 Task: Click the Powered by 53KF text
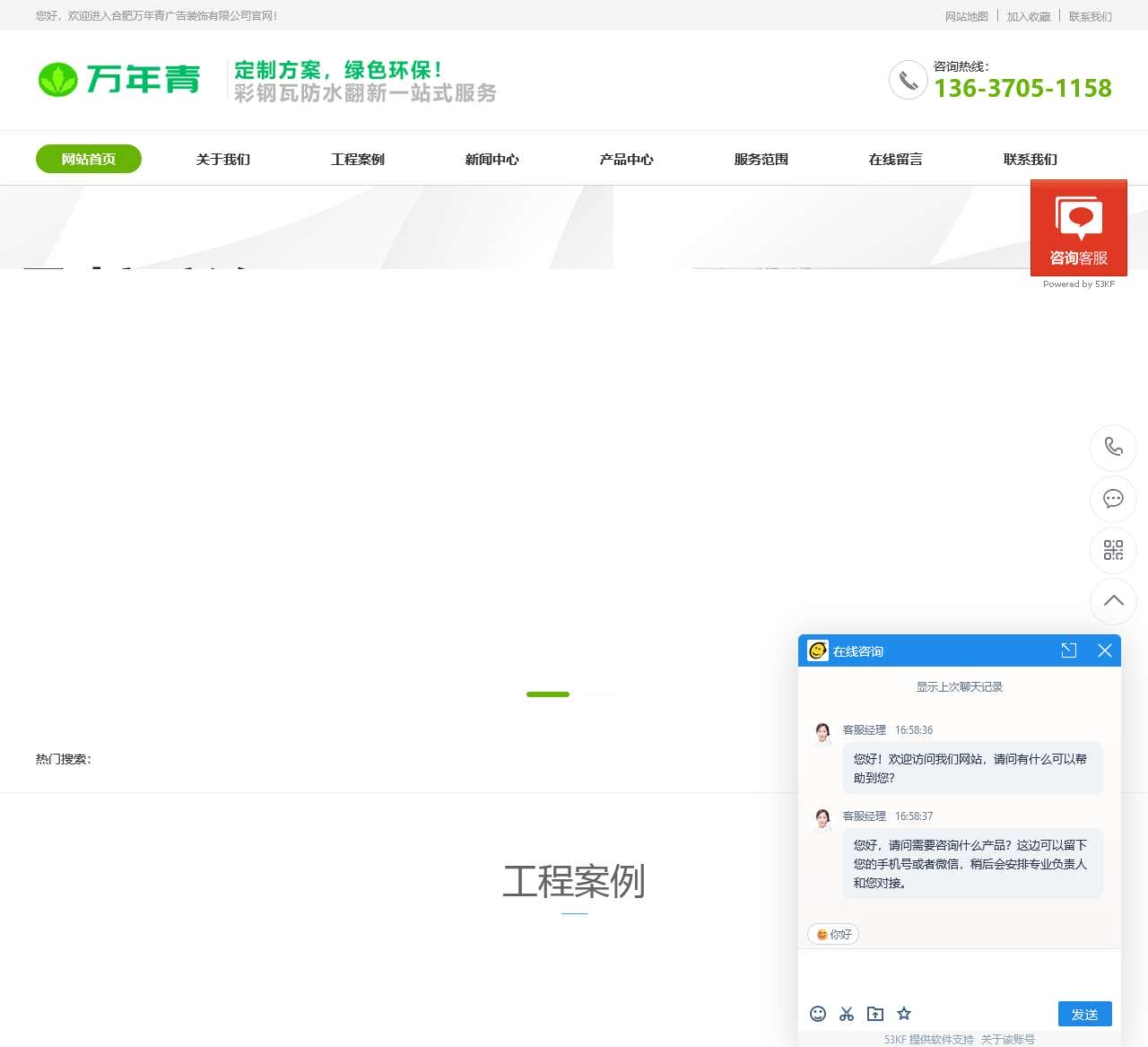[x=1079, y=284]
